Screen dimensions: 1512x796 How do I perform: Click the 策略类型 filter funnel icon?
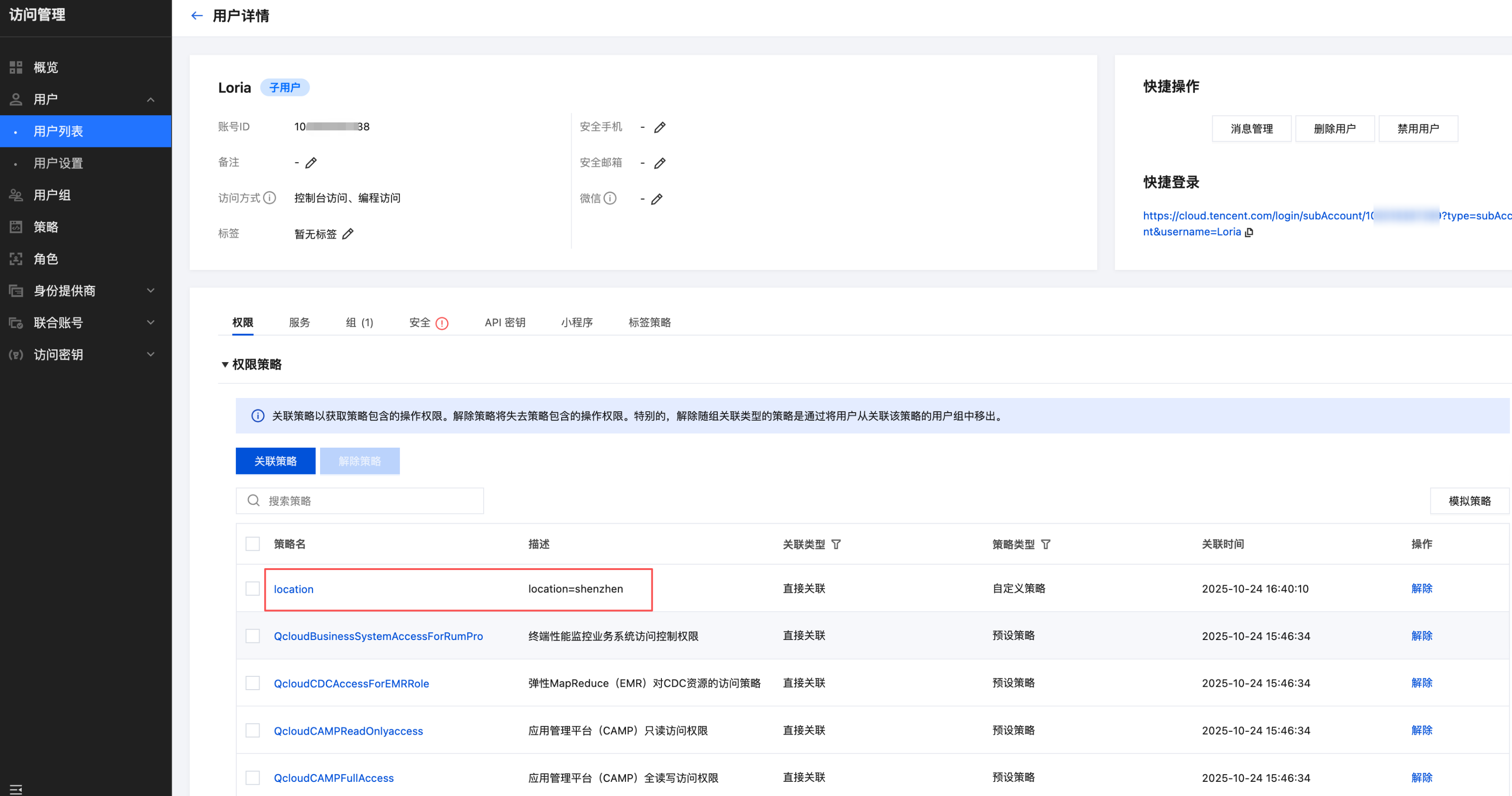coord(1045,544)
